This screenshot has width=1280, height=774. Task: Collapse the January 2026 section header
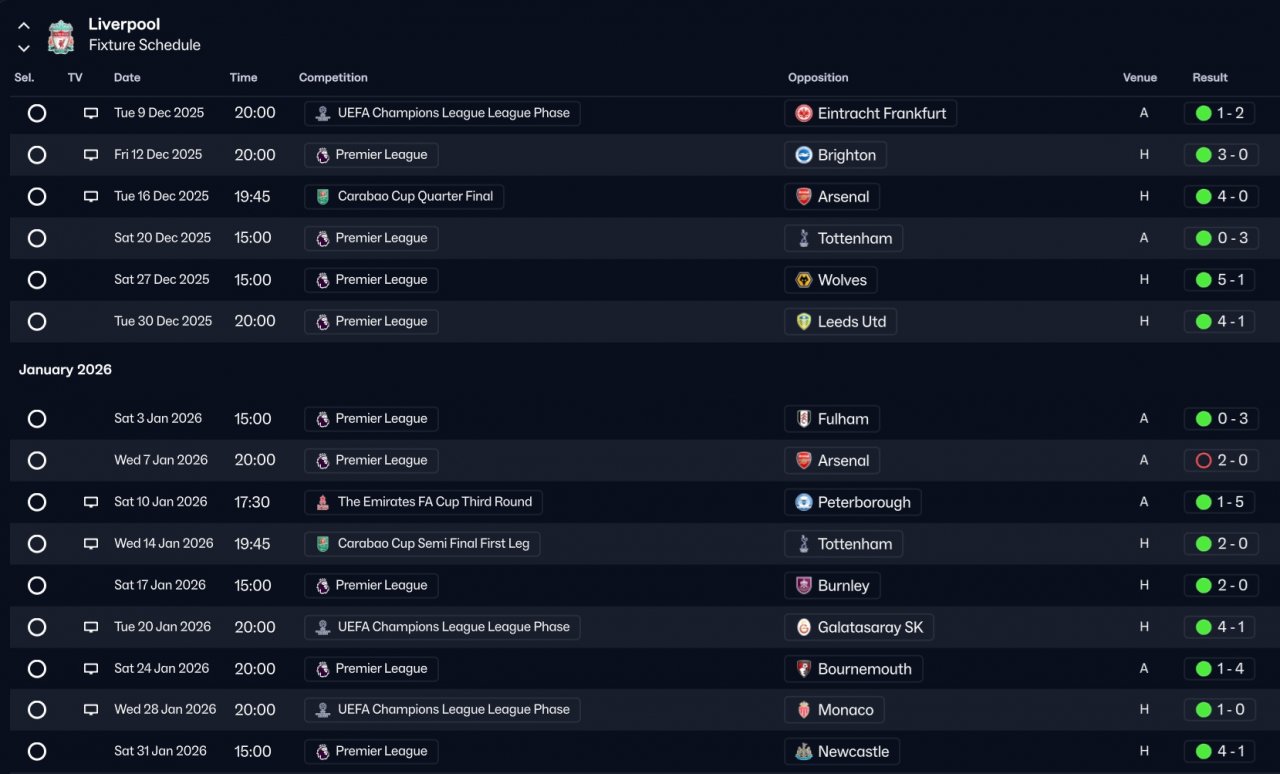65,370
